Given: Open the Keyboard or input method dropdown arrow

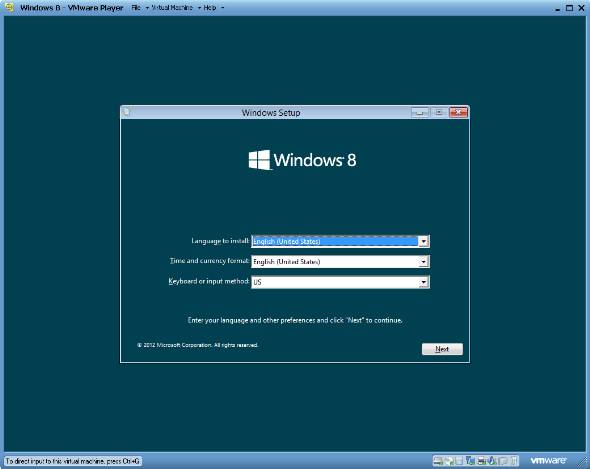Looking at the screenshot, I should (424, 282).
